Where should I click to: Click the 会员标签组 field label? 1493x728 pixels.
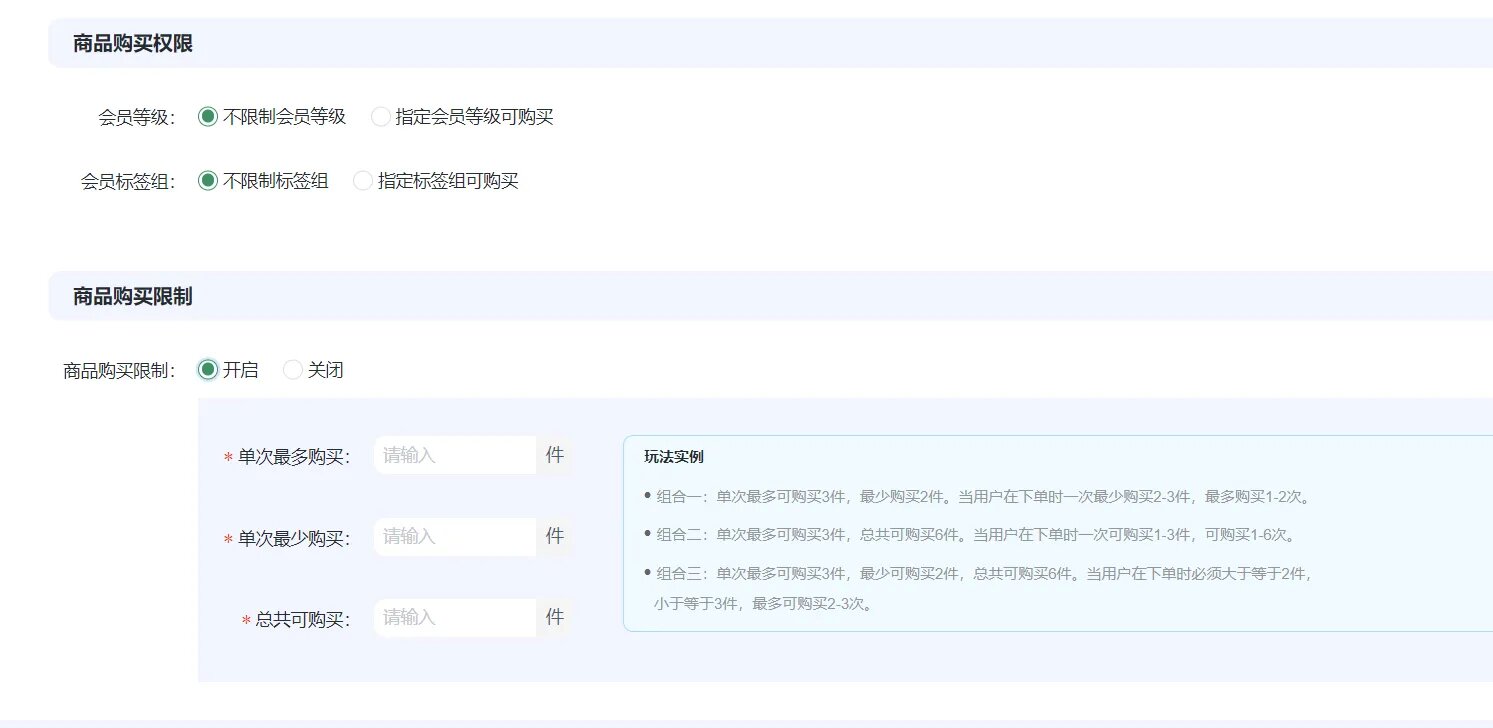(x=127, y=182)
